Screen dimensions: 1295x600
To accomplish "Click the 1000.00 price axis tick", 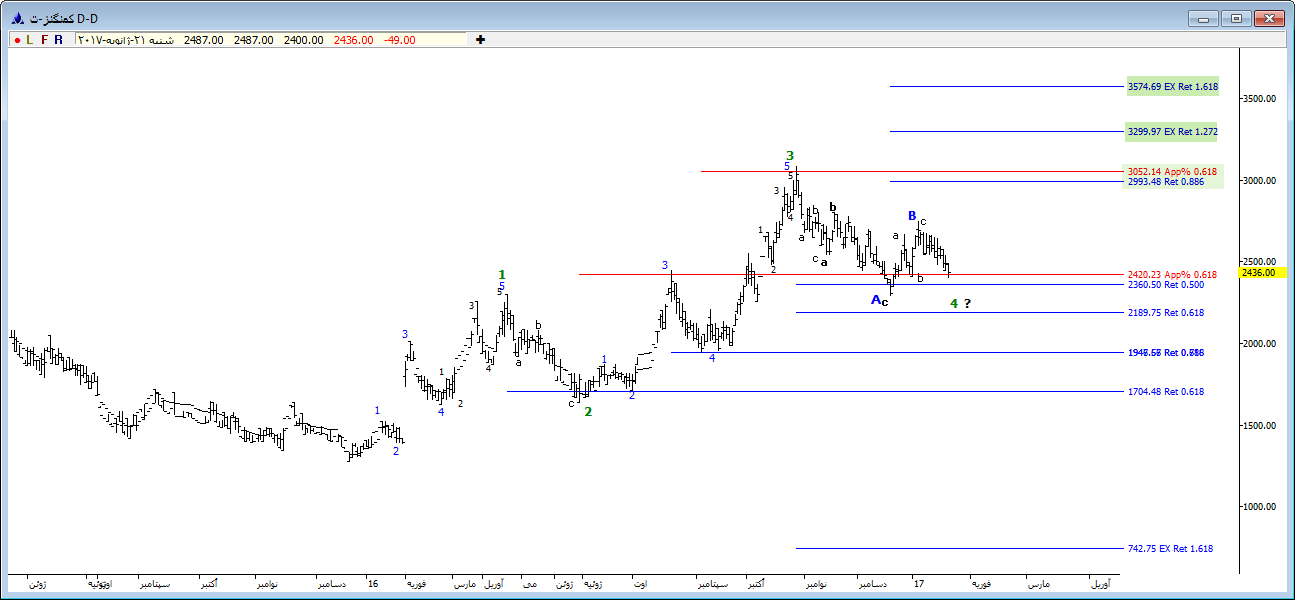I will click(x=1259, y=507).
